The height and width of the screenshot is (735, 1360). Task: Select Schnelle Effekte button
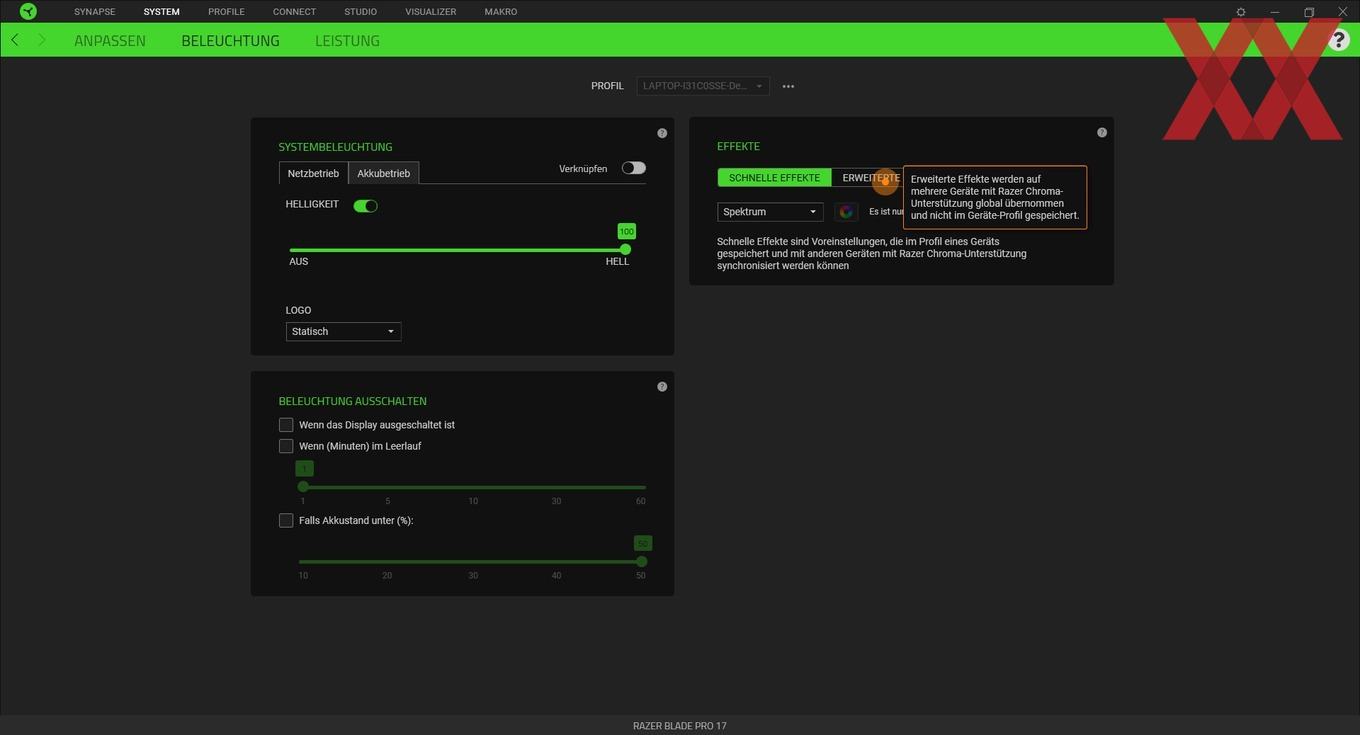[x=774, y=178]
